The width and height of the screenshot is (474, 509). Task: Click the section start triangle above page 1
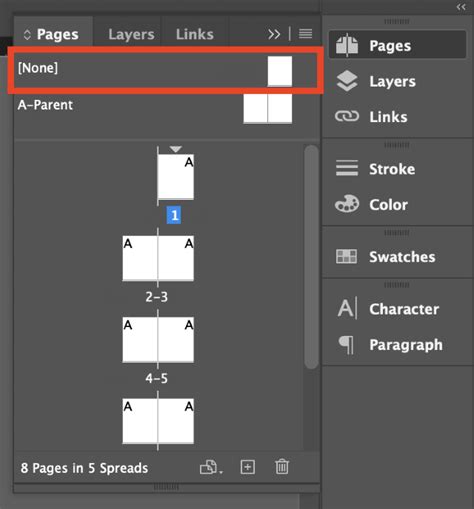pos(175,149)
